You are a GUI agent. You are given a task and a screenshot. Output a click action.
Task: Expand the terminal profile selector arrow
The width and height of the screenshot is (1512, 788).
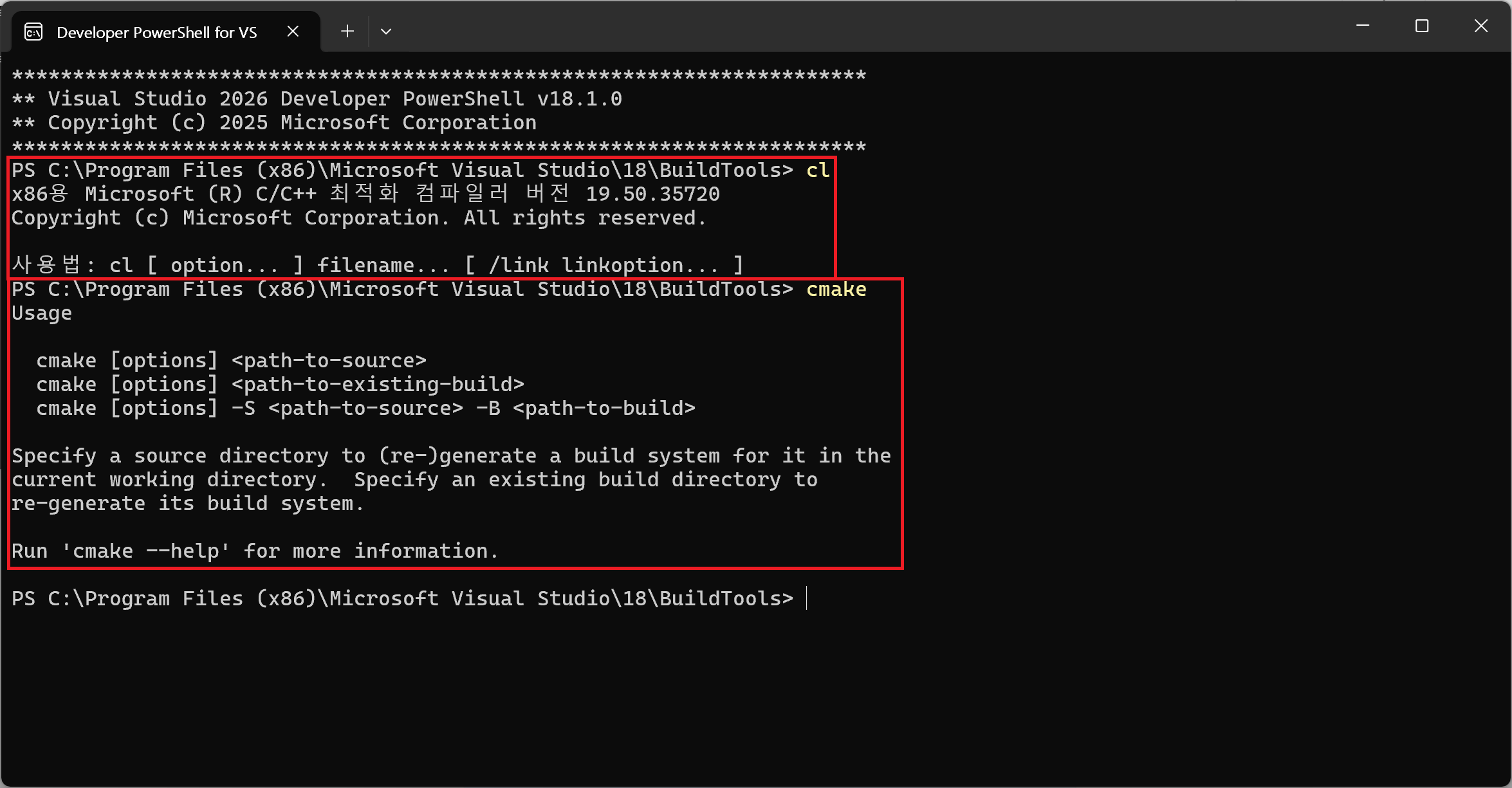pos(386,31)
